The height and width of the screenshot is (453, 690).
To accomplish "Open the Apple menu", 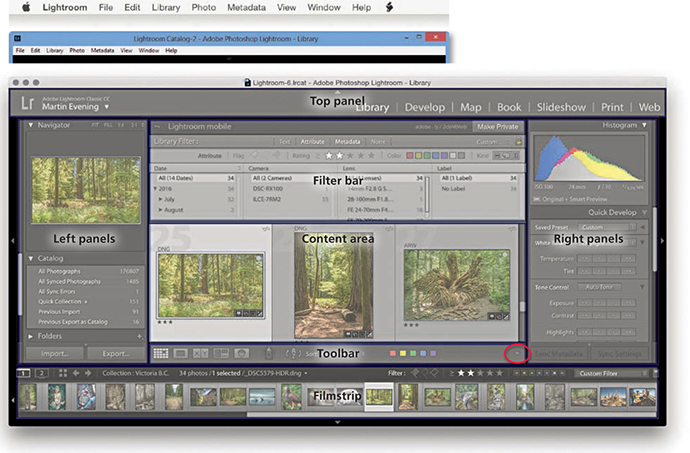I will 26,7.
